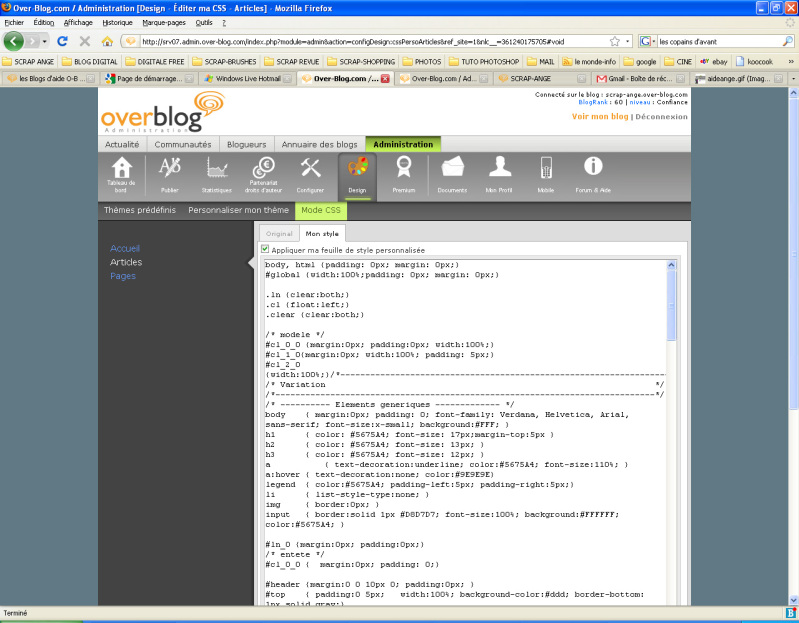Open the Google search engine selector
Image resolution: width=799 pixels, height=623 pixels.
(647, 41)
